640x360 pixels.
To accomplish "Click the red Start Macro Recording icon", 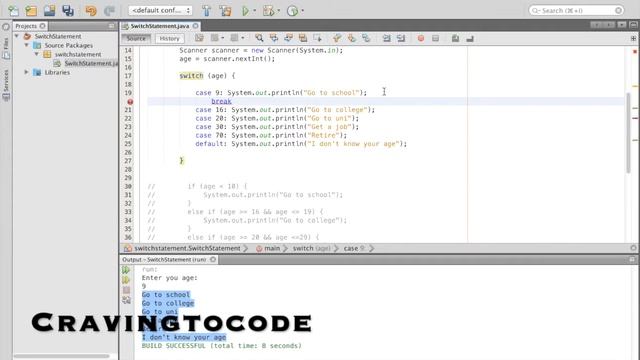I will 421,38.
